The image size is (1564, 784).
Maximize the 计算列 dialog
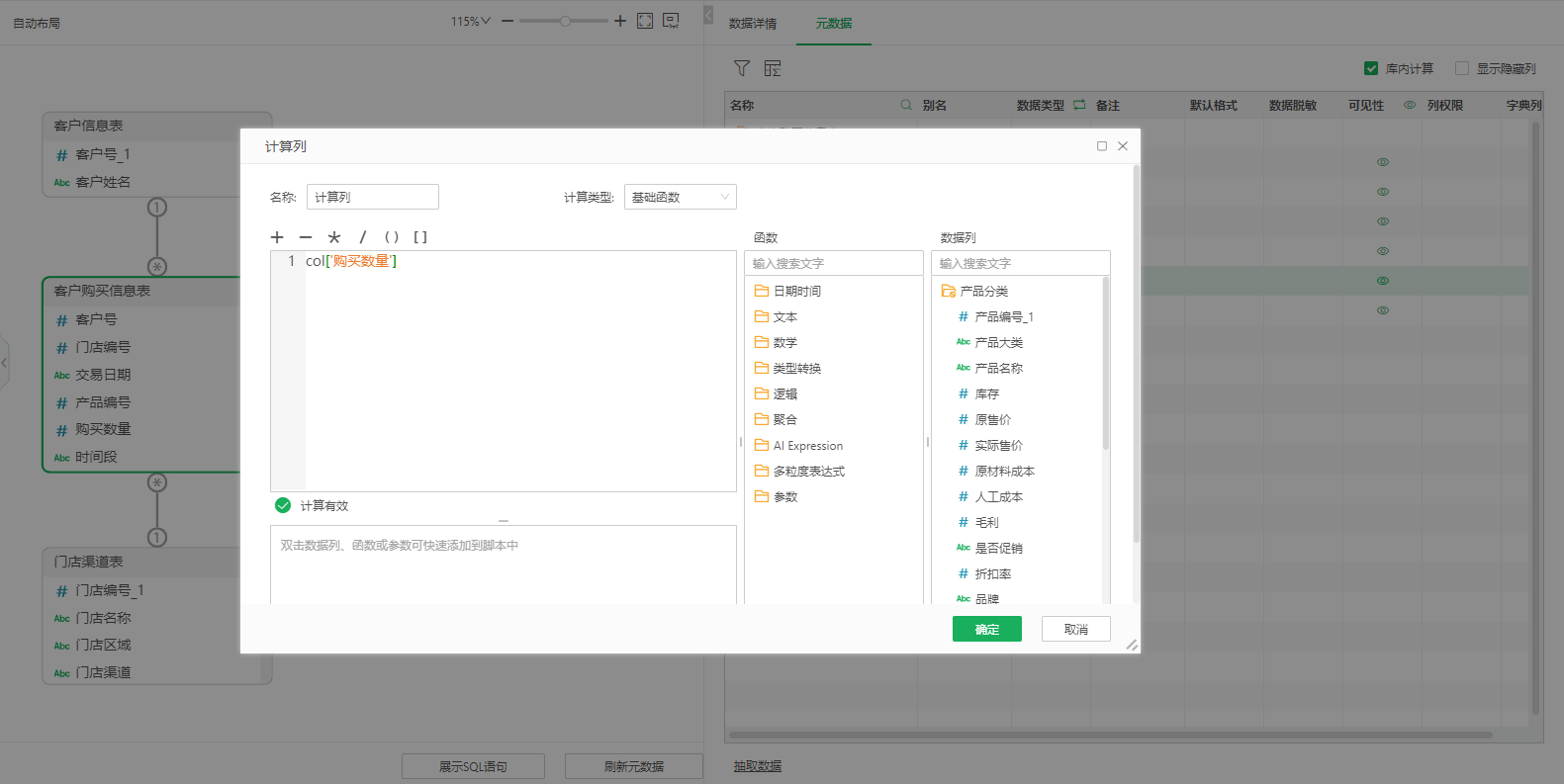pyautogui.click(x=1102, y=146)
